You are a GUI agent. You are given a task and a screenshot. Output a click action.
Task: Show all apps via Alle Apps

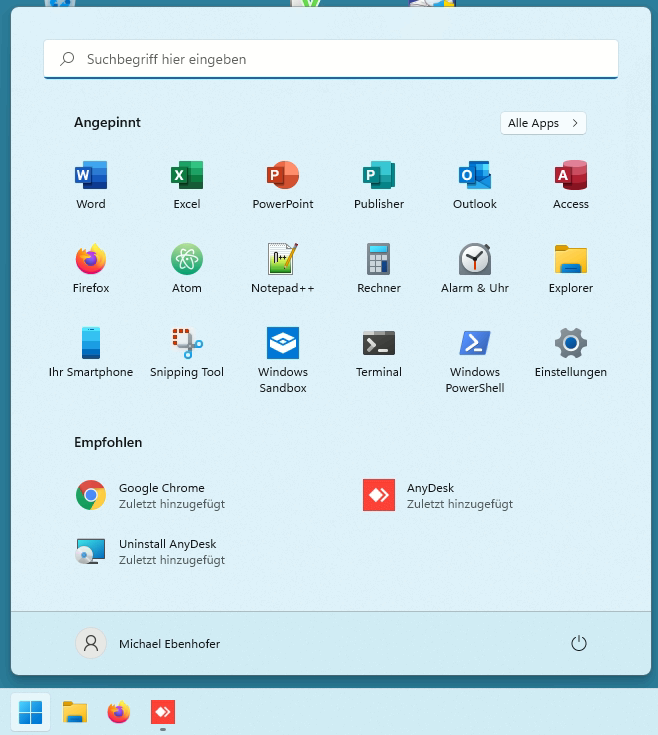click(x=543, y=123)
